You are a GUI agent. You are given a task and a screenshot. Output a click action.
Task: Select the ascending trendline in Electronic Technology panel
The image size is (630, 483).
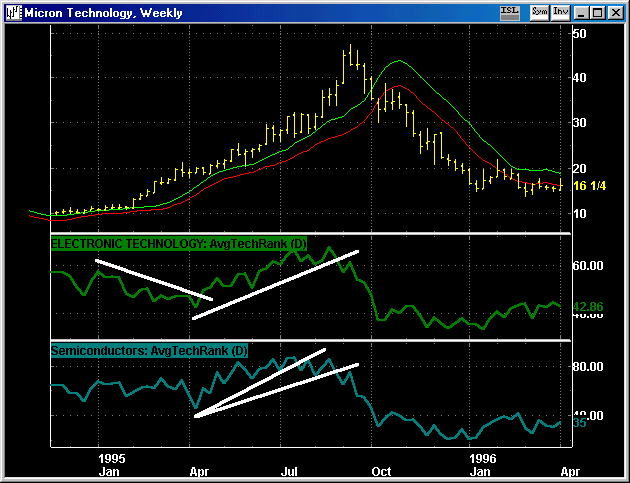click(276, 285)
